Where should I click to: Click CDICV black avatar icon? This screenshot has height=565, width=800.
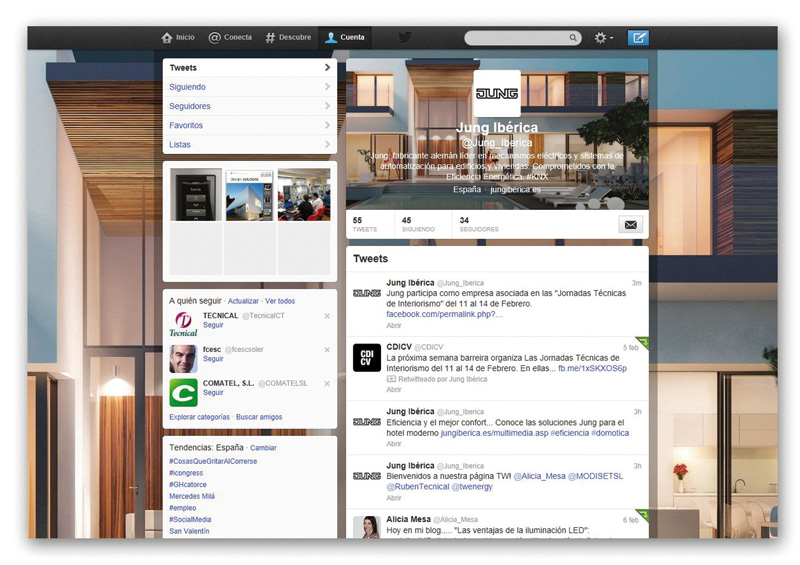[367, 357]
